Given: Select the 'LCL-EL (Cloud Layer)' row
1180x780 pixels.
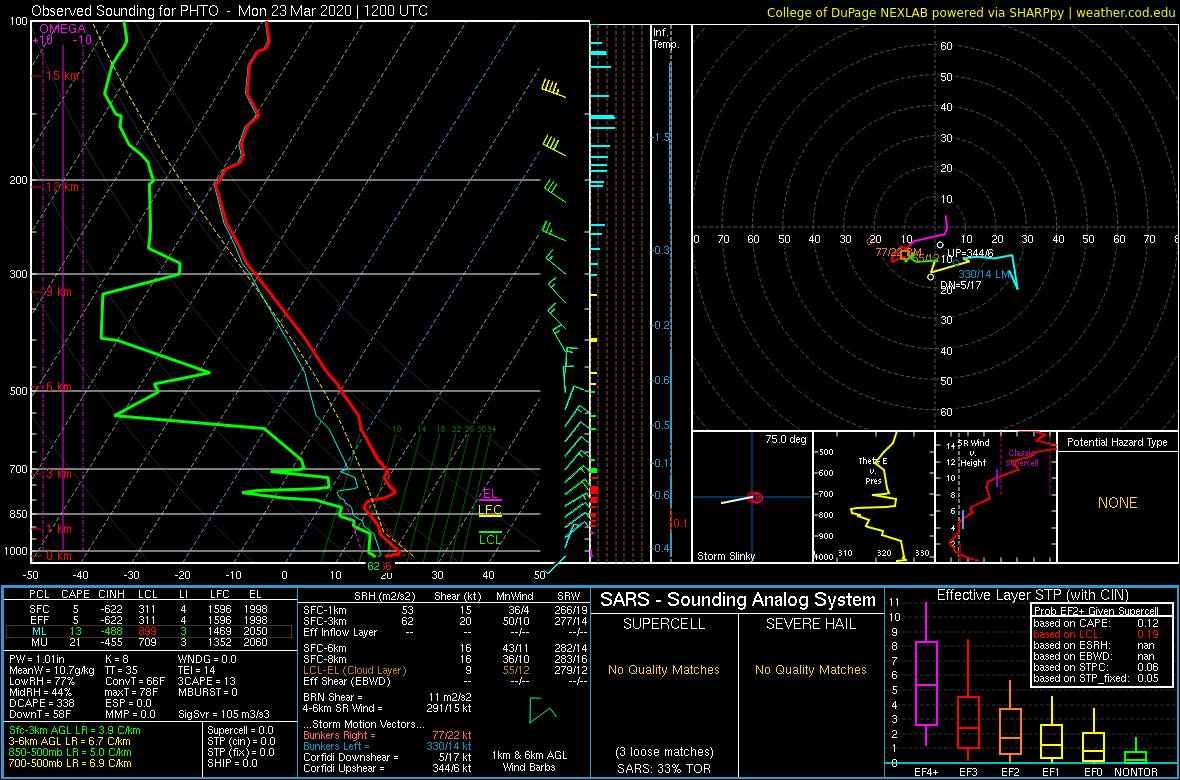Looking at the screenshot, I should click(x=444, y=670).
